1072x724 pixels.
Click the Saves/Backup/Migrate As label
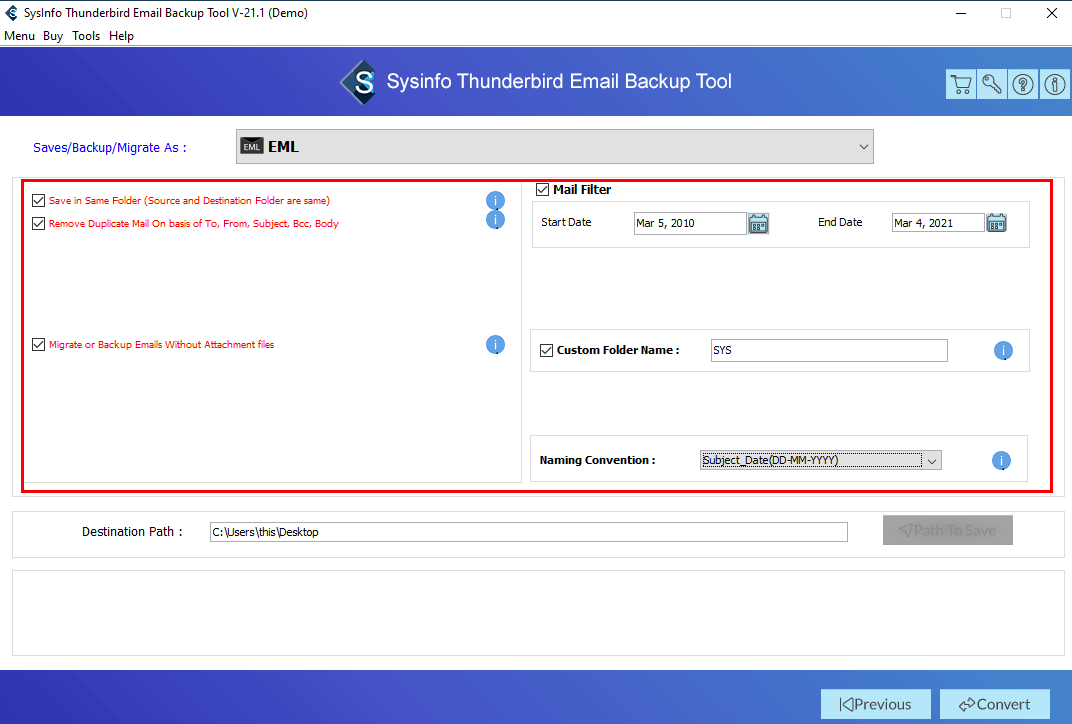click(109, 148)
